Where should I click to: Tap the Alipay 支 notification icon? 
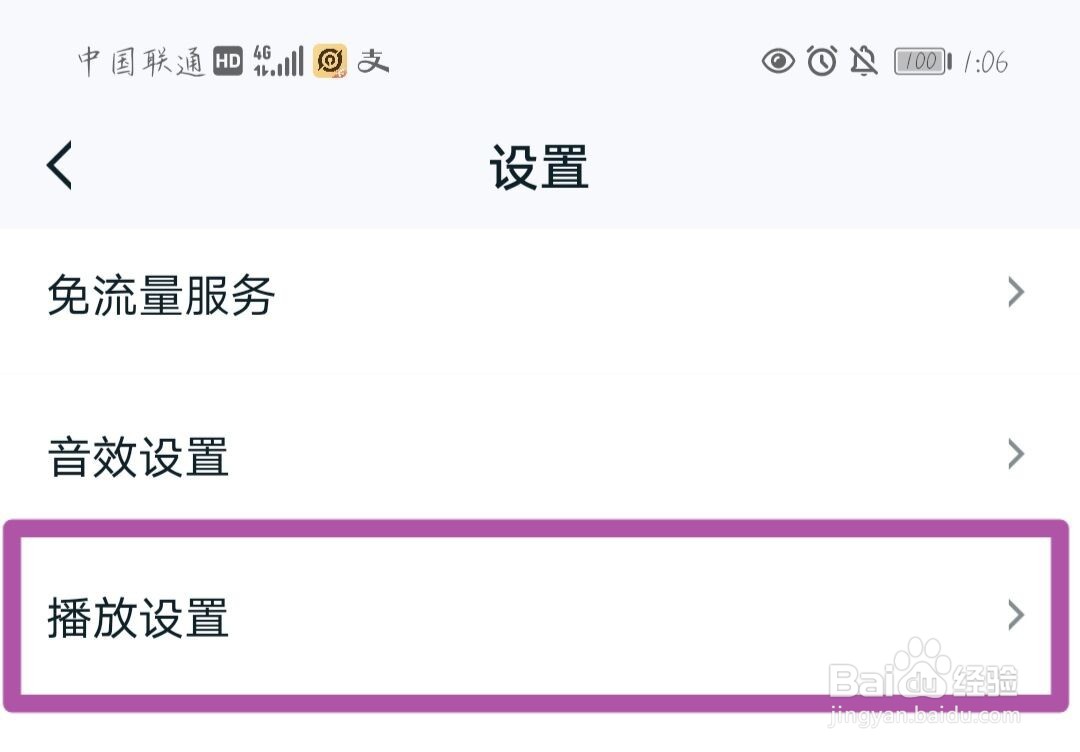coord(373,62)
